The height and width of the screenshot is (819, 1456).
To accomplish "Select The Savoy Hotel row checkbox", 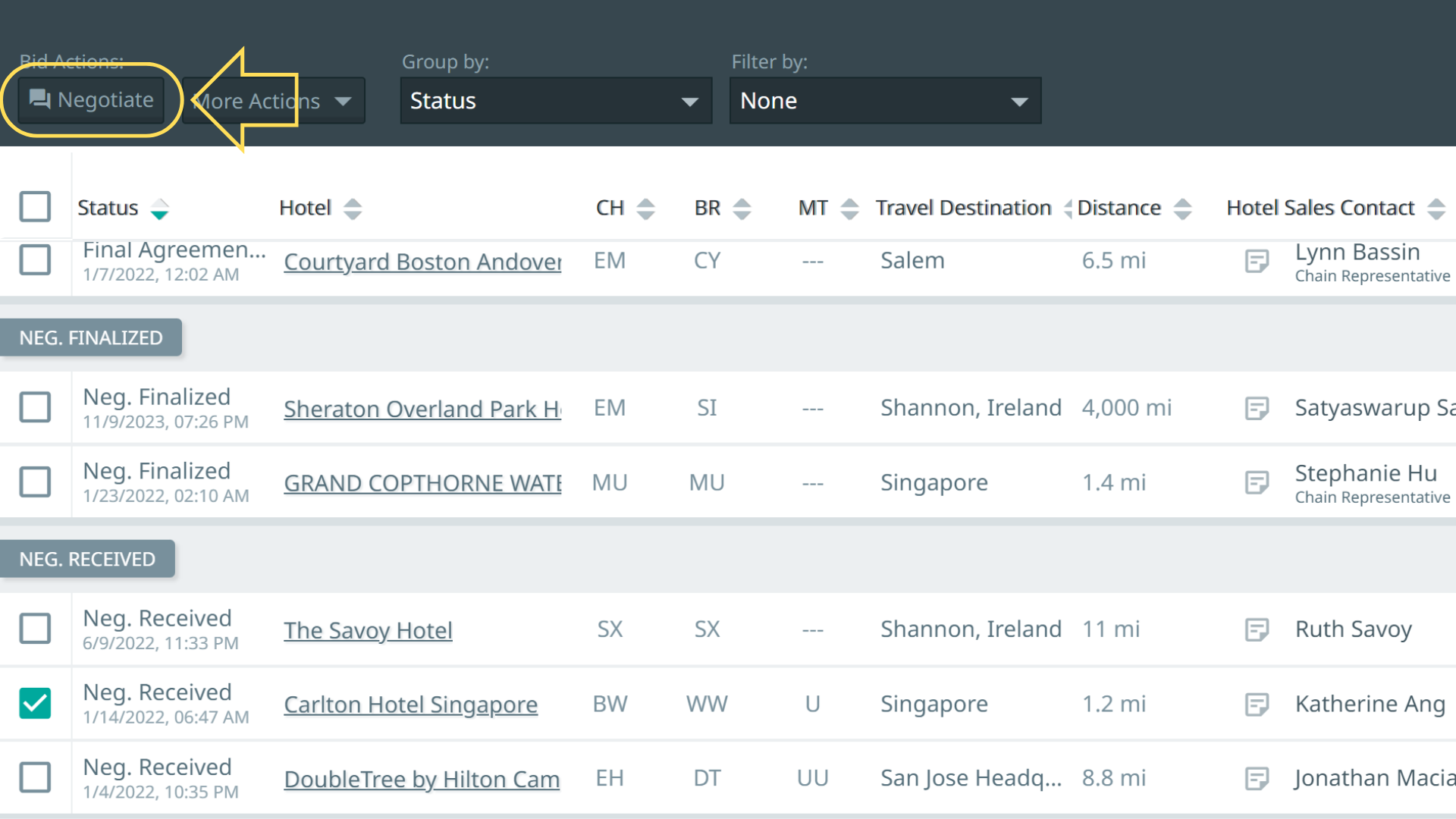I will click(x=35, y=629).
